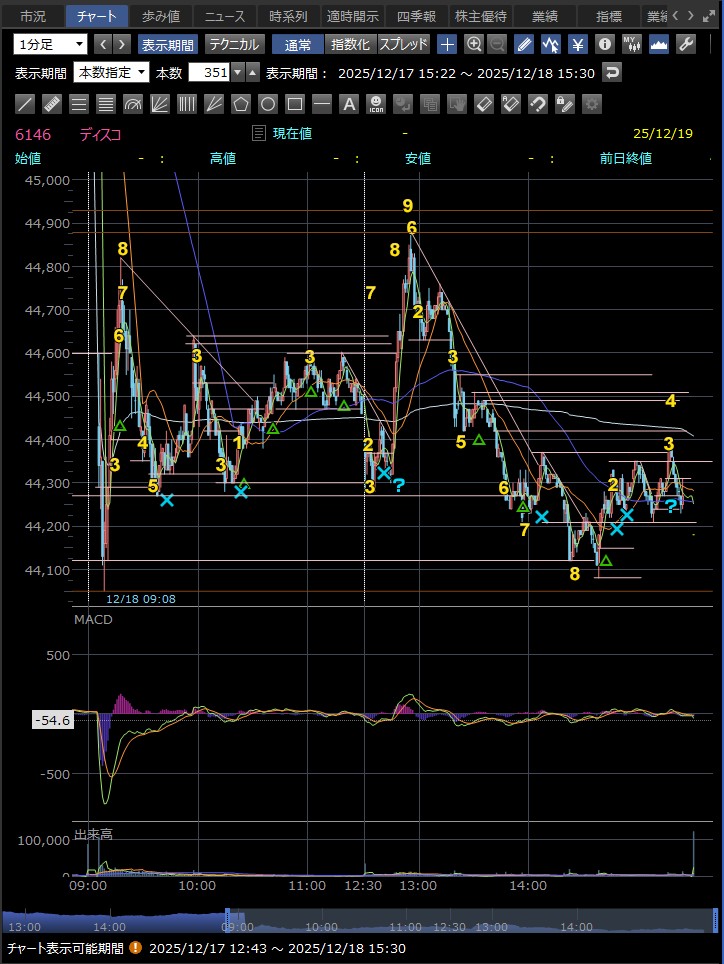
Task: Click the 表示期間 button
Action: [x=167, y=44]
